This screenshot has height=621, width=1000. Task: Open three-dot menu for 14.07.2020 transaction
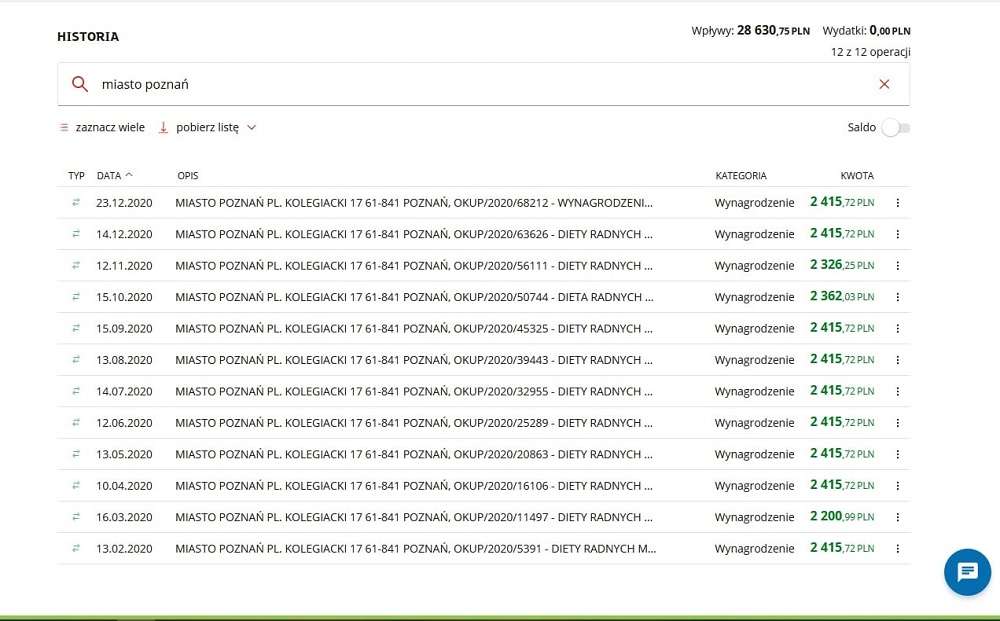pyautogui.click(x=897, y=392)
